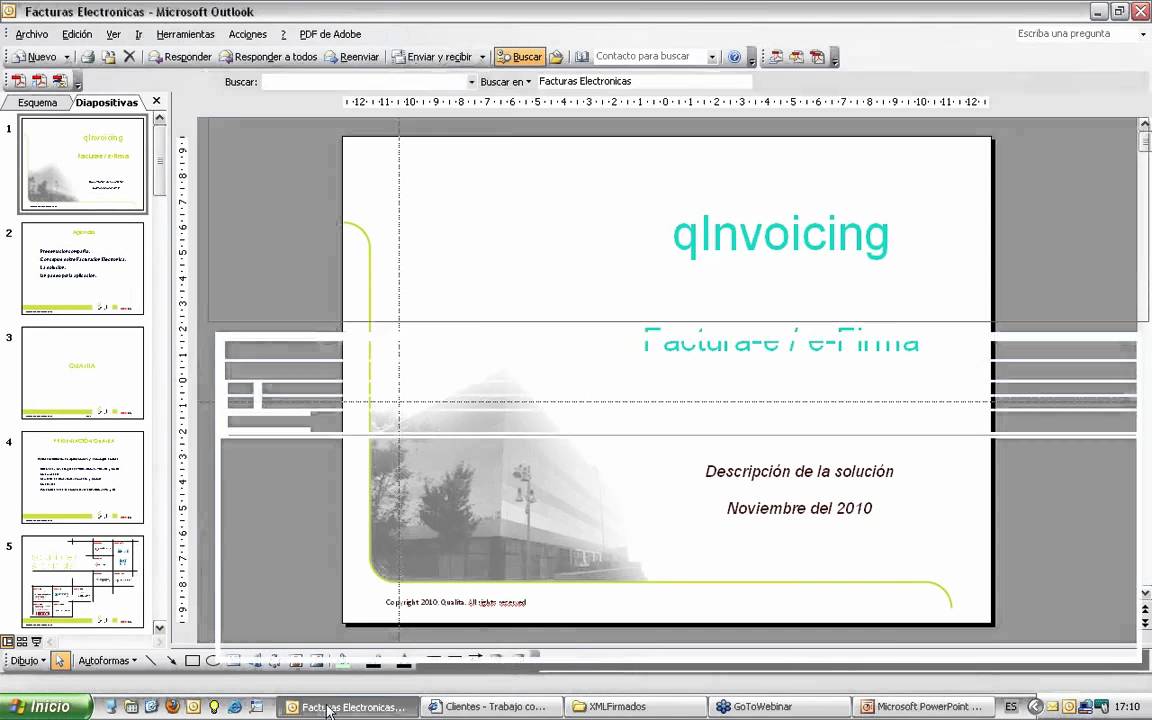Select the Line drawing tool
This screenshot has height=720, width=1152.
pos(151,660)
